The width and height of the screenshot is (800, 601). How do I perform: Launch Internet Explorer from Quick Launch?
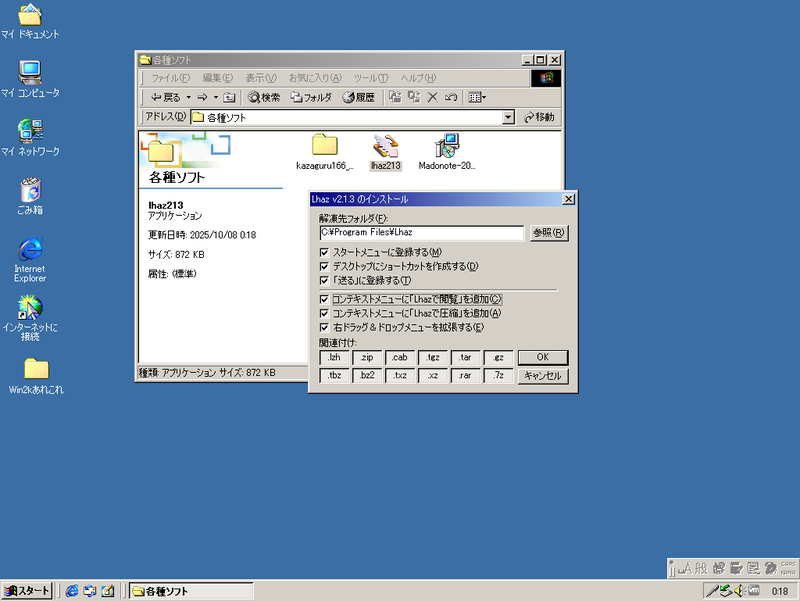(x=72, y=591)
